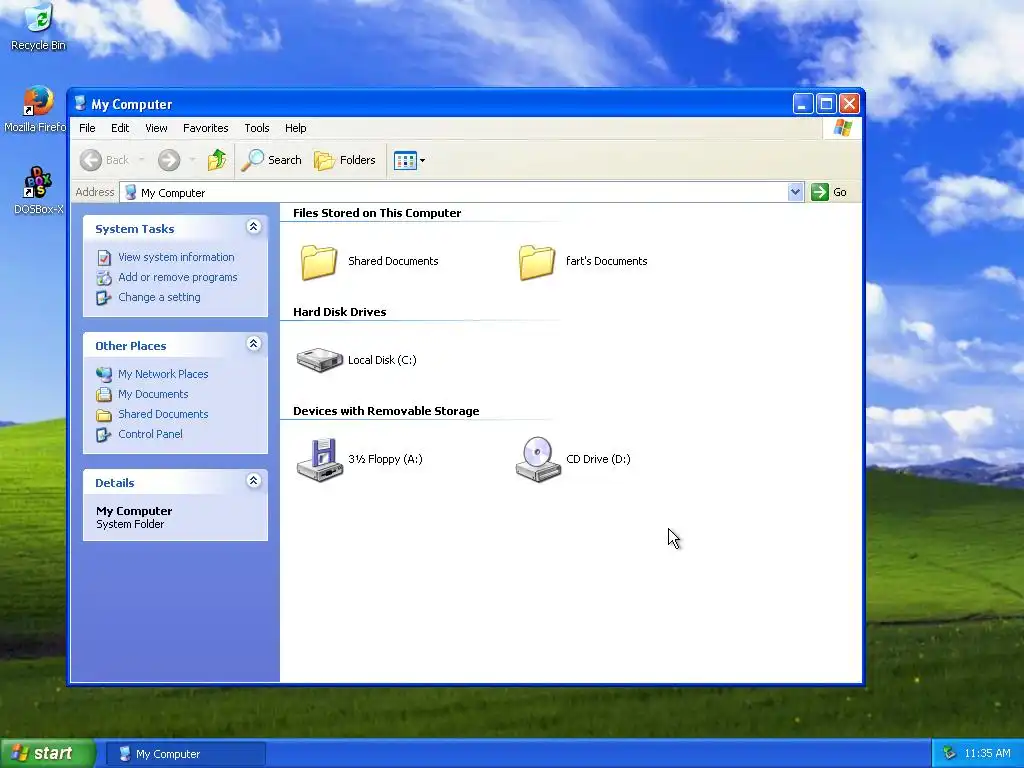Click Devices with Removable Storage heading
The height and width of the screenshot is (768, 1024).
(386, 411)
